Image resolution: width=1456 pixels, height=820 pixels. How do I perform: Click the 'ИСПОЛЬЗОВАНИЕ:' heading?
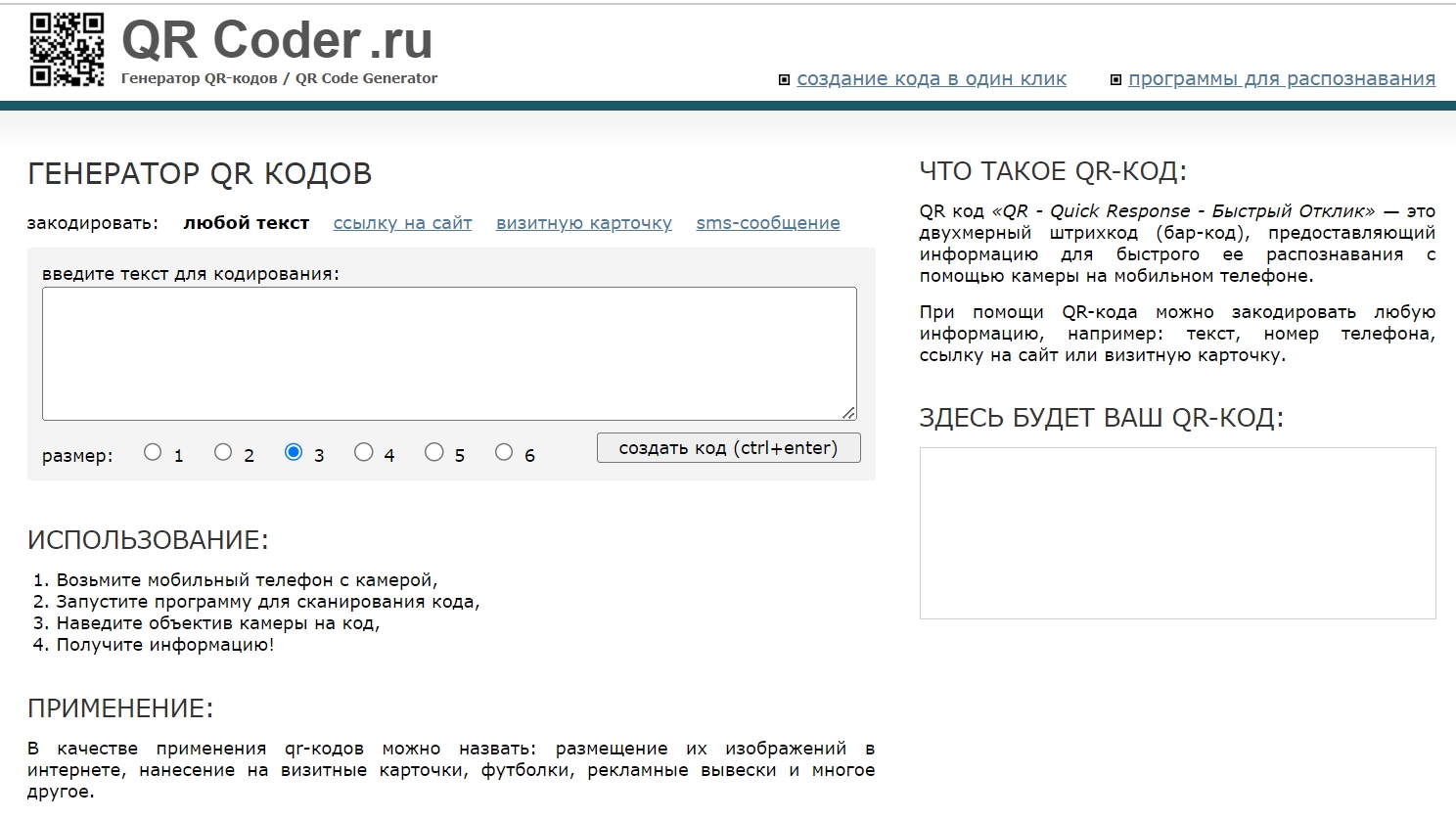coord(148,540)
